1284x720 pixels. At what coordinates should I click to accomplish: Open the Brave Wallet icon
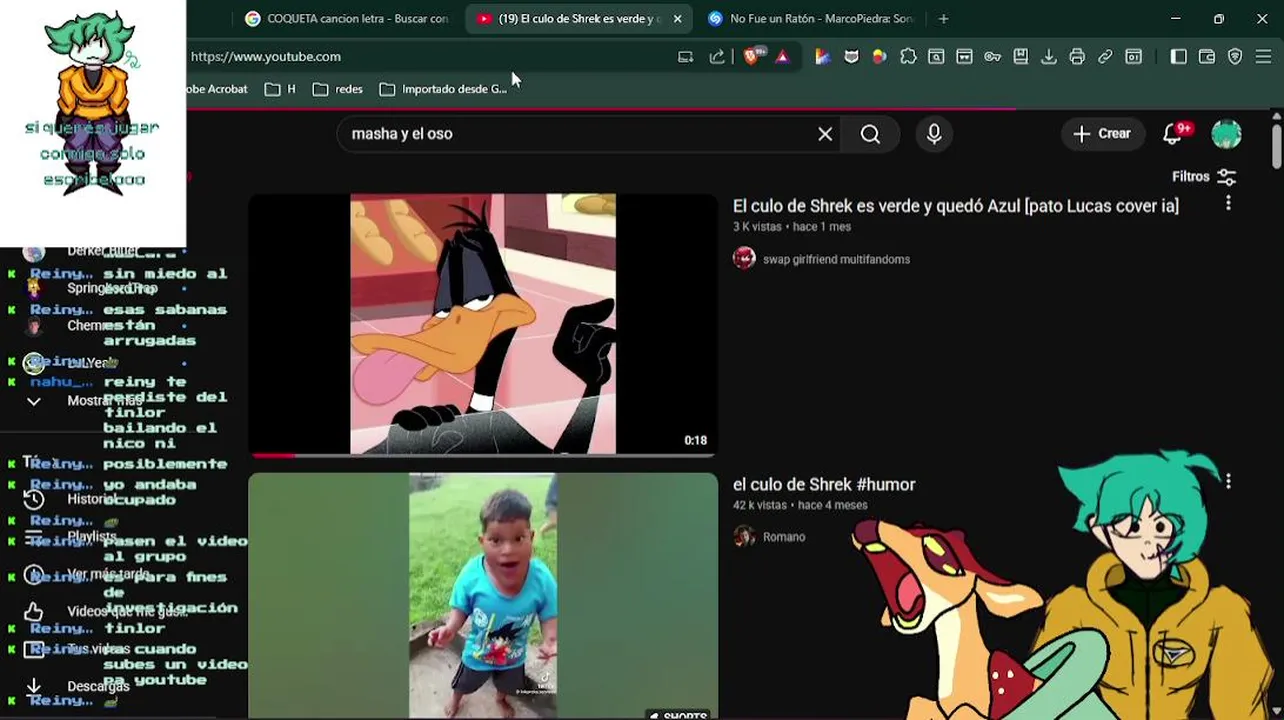[1207, 57]
